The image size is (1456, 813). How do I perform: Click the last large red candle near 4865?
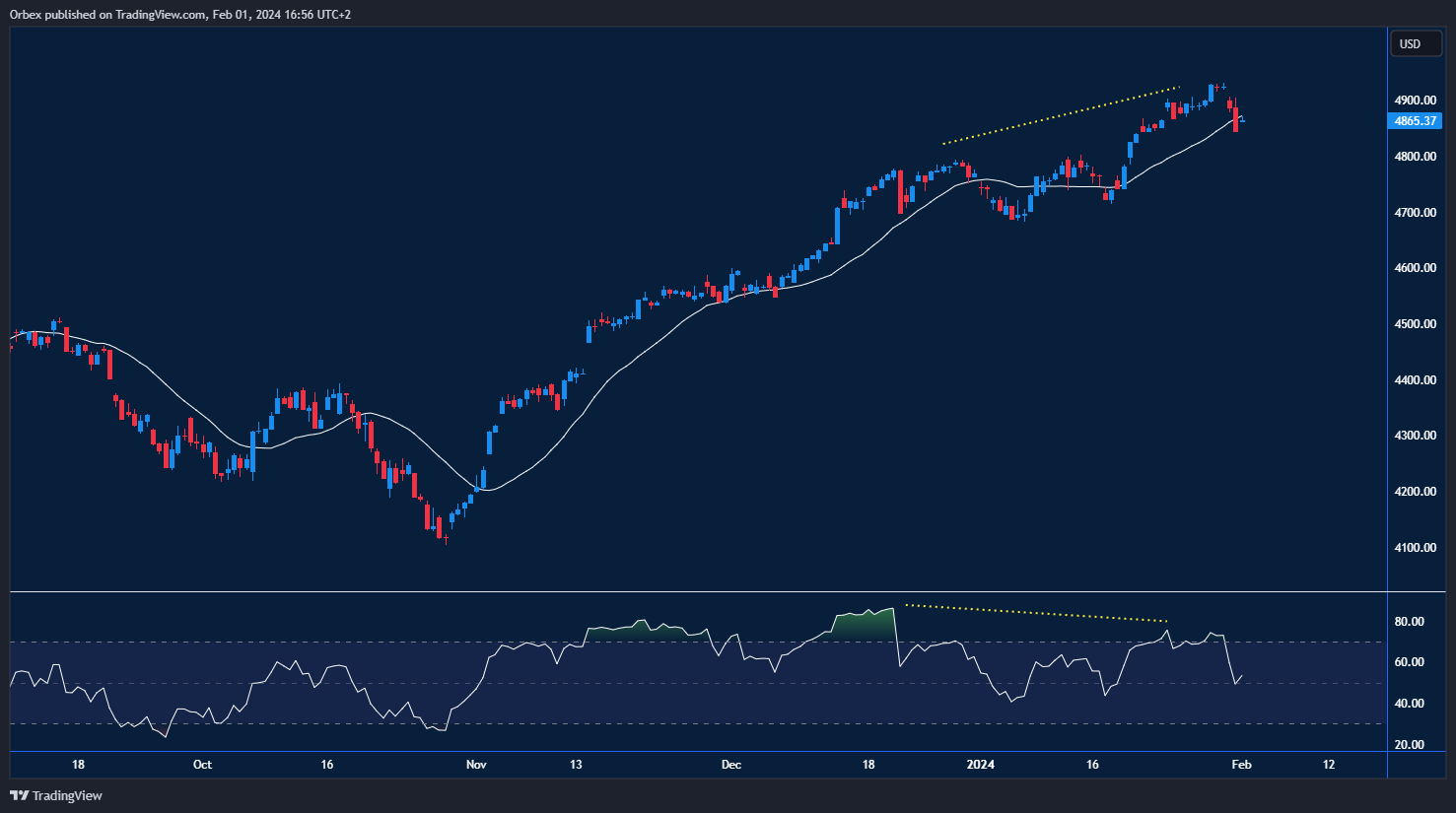(x=1235, y=119)
